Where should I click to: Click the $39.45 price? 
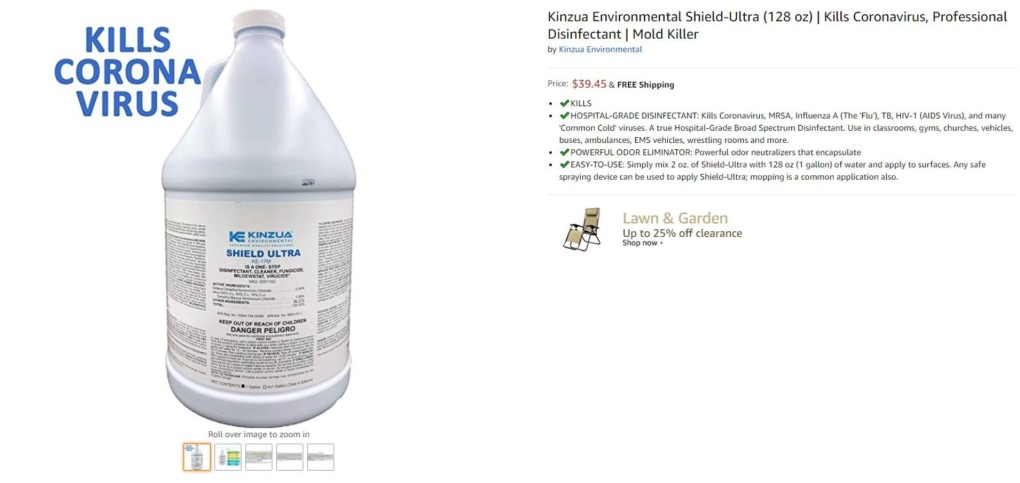coord(589,84)
